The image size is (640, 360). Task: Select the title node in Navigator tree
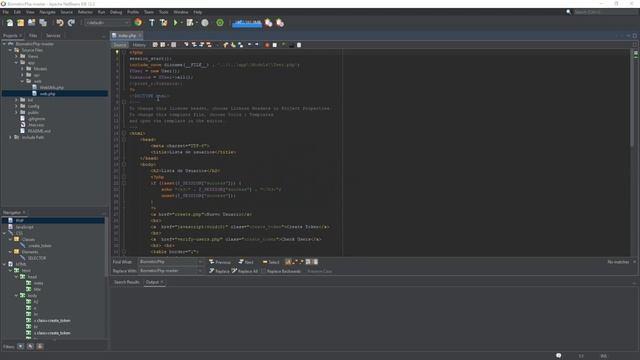point(37,289)
